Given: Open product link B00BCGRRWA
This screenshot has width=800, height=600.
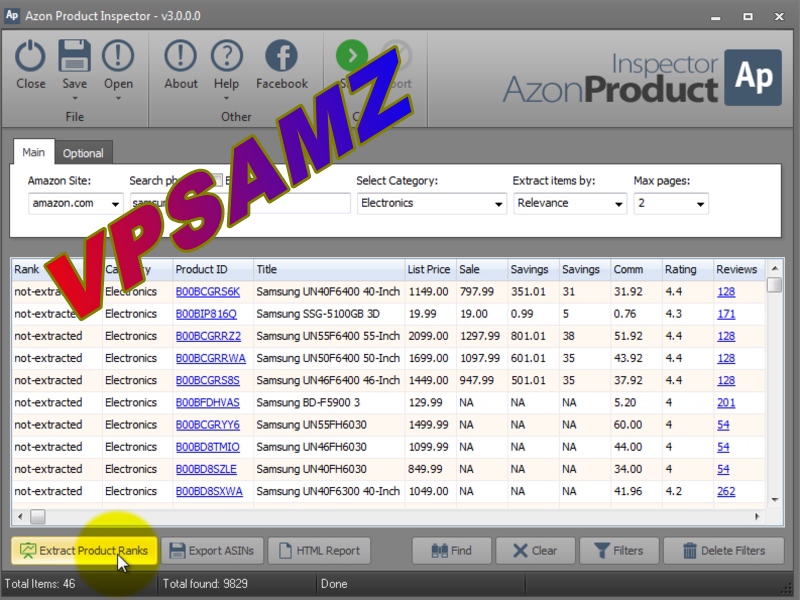Looking at the screenshot, I should click(211, 358).
